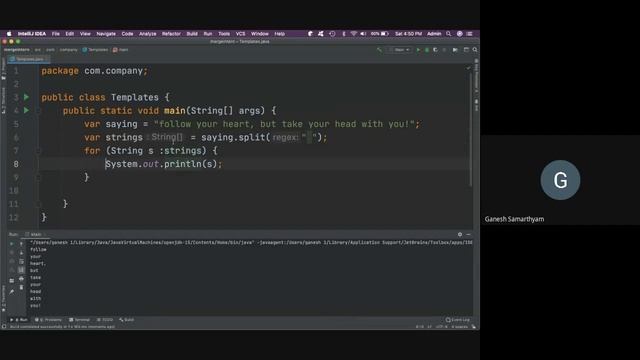
Task: Open the View menu
Action: point(85,34)
